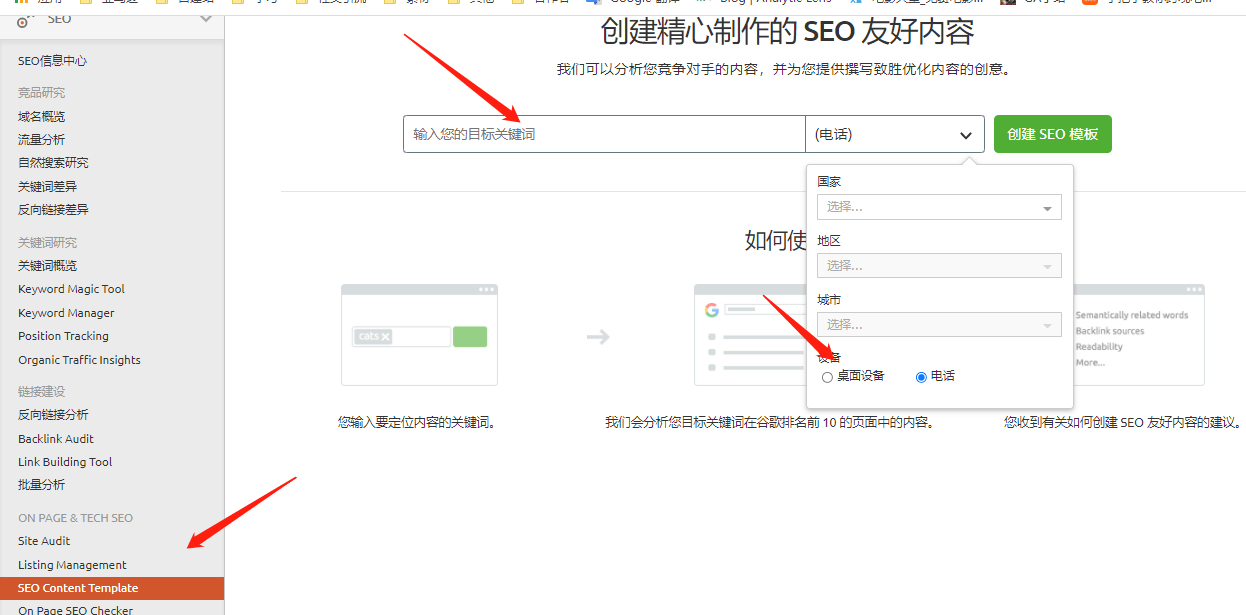The image size is (1246, 615).
Task: Toggle the (电话) location and device dropdown
Action: tap(895, 134)
